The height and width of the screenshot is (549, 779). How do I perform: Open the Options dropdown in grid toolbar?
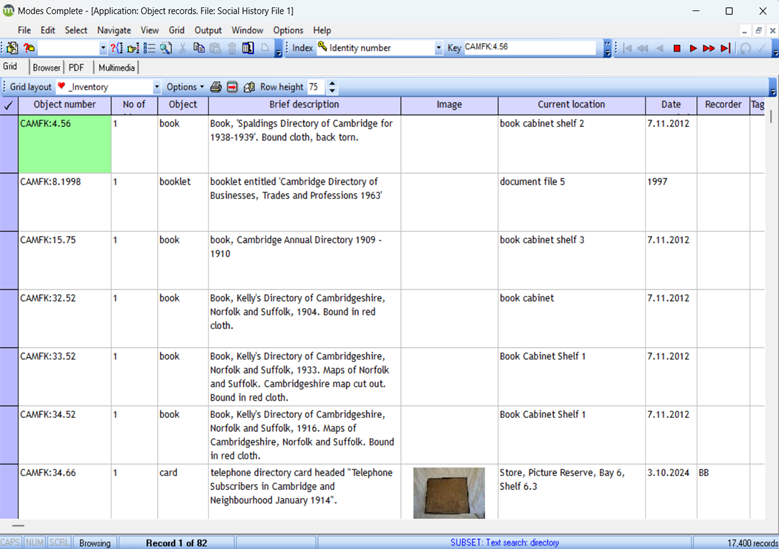185,88
